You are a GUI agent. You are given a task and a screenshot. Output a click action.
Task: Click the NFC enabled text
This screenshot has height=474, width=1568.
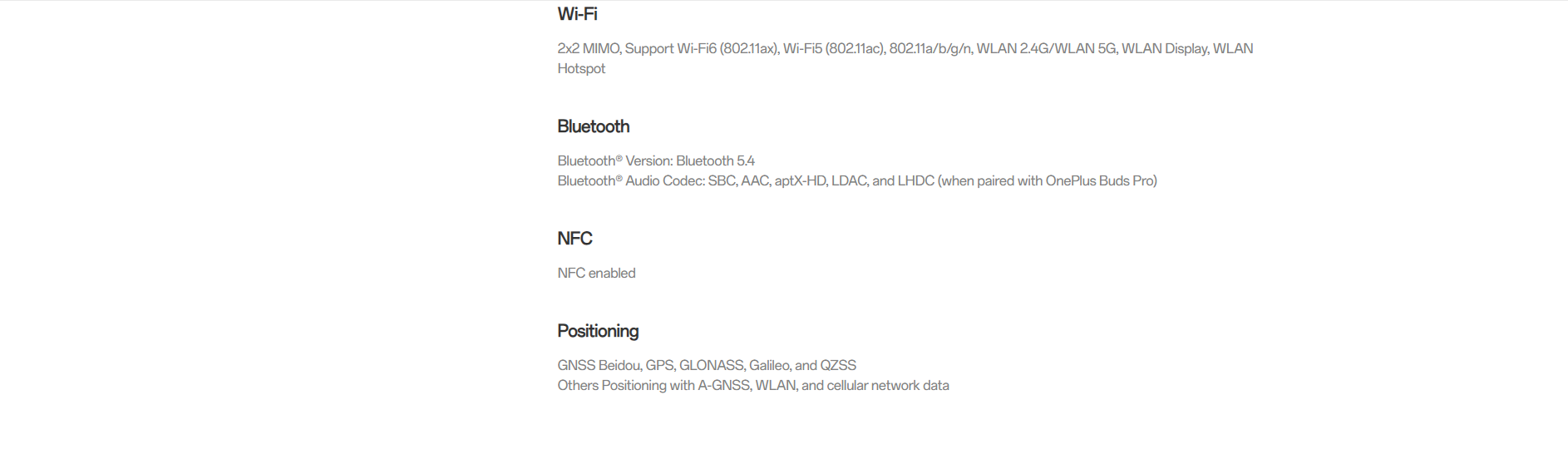pyautogui.click(x=596, y=273)
